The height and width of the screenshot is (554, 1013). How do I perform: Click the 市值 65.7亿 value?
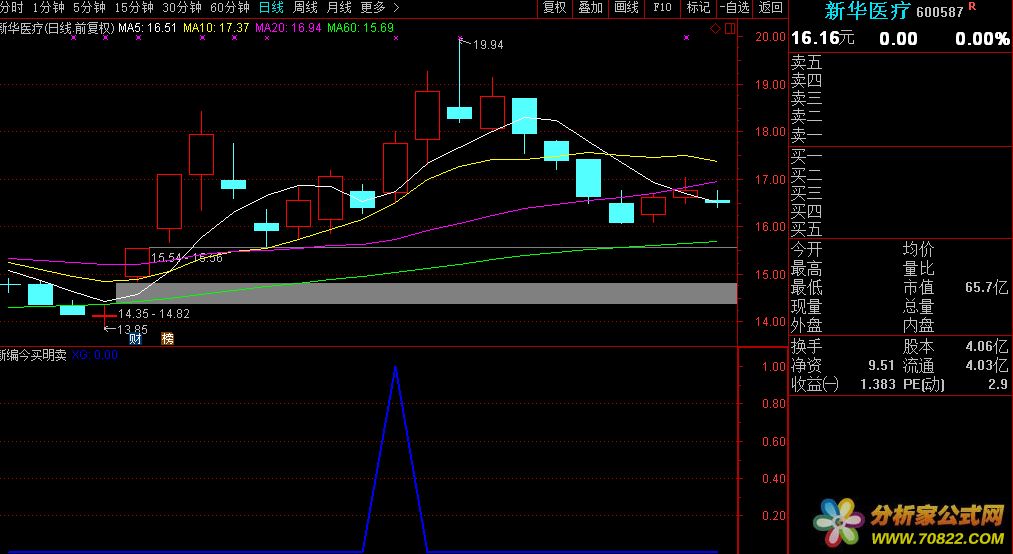(x=987, y=287)
